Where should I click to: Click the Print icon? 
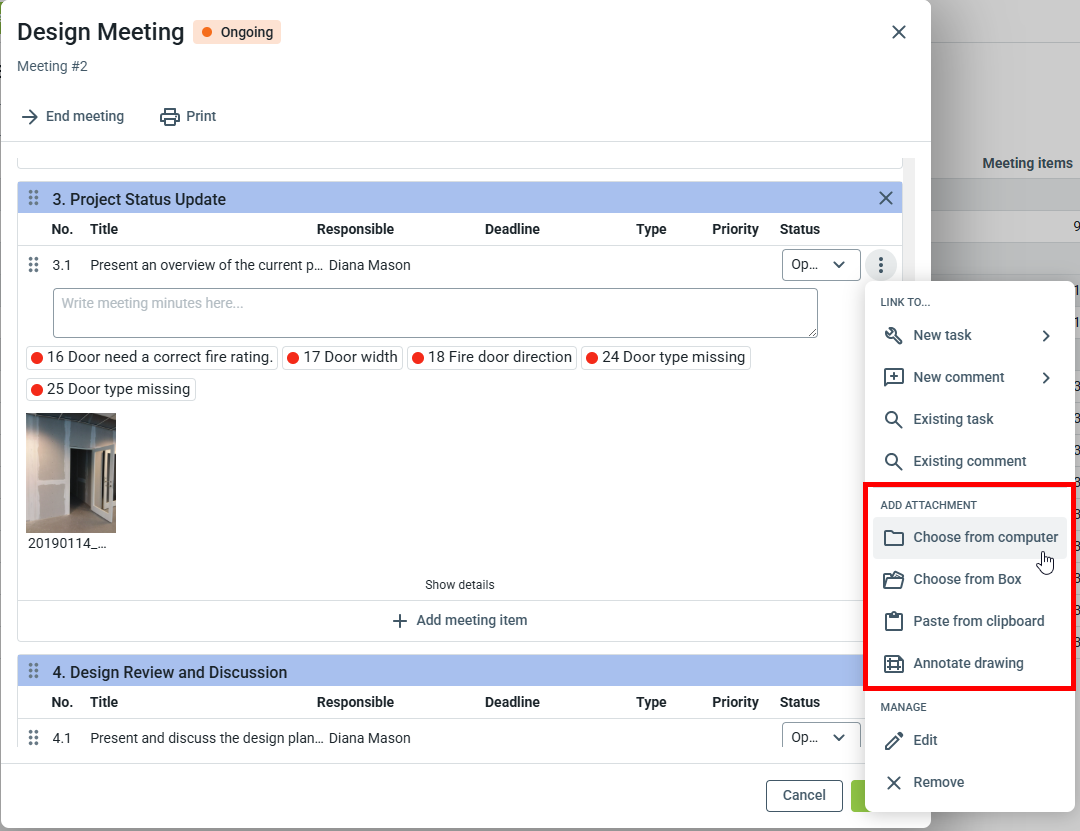click(170, 117)
